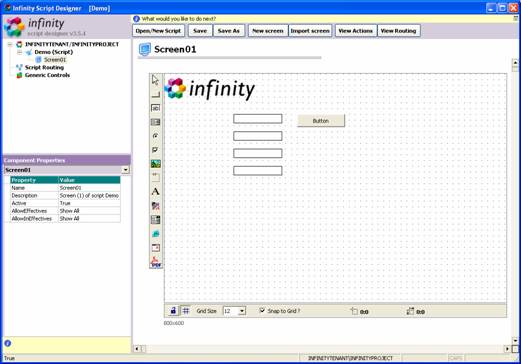The width and height of the screenshot is (521, 364).
Task: Click the horizontal scrollbar right arrow
Action: click(x=508, y=349)
